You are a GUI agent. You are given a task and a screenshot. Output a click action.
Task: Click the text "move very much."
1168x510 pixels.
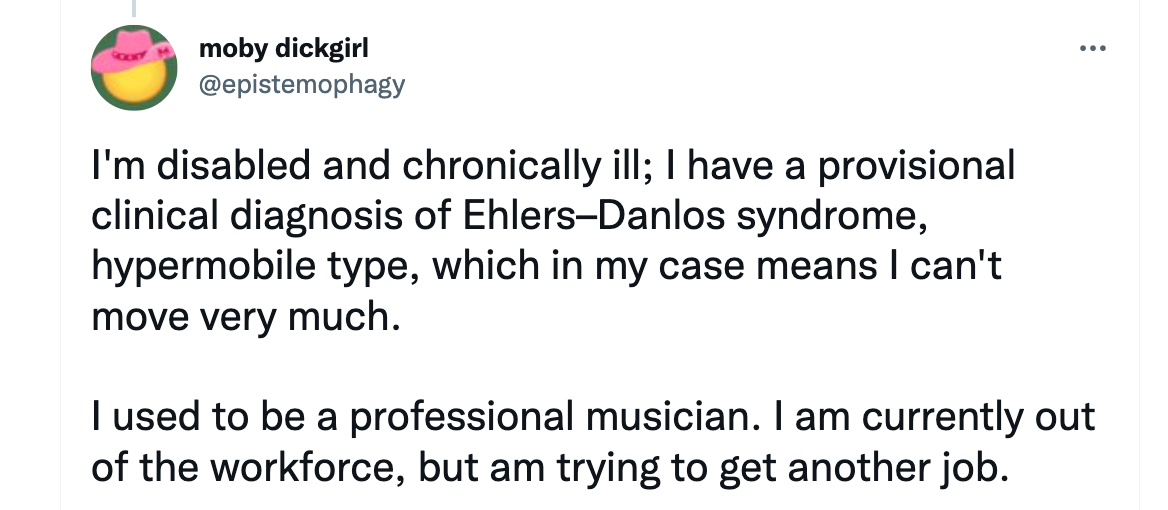(241, 316)
